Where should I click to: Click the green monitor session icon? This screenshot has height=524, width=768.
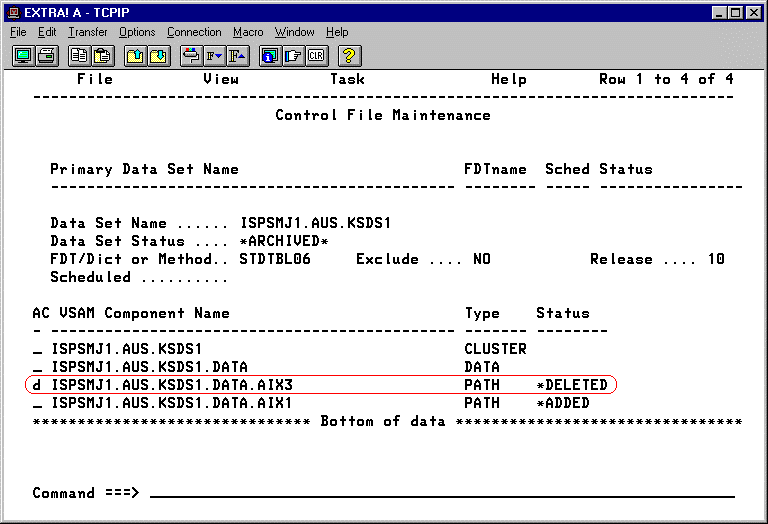(x=23, y=55)
